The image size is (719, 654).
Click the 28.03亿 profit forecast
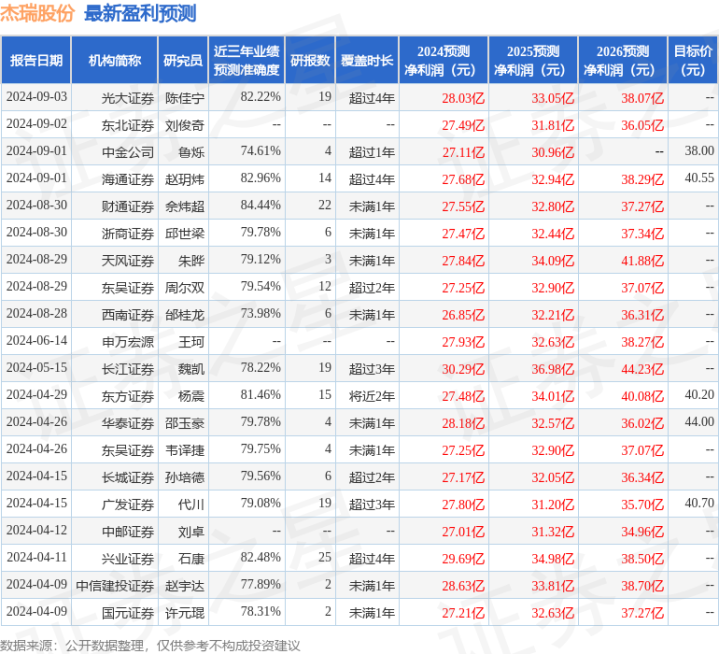(x=463, y=98)
